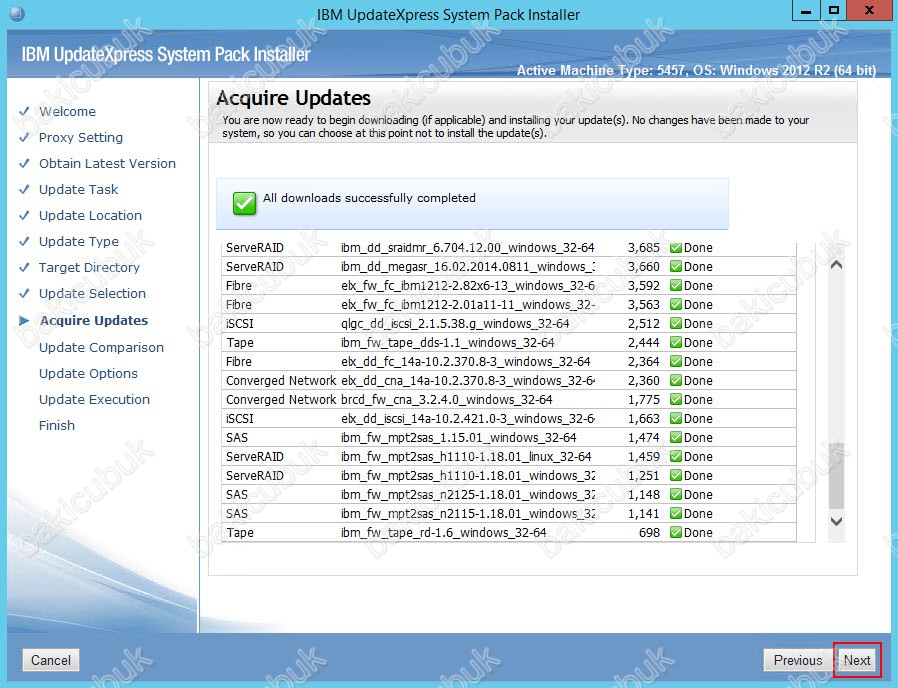898x688 pixels.
Task: Click the Next button
Action: 857,660
